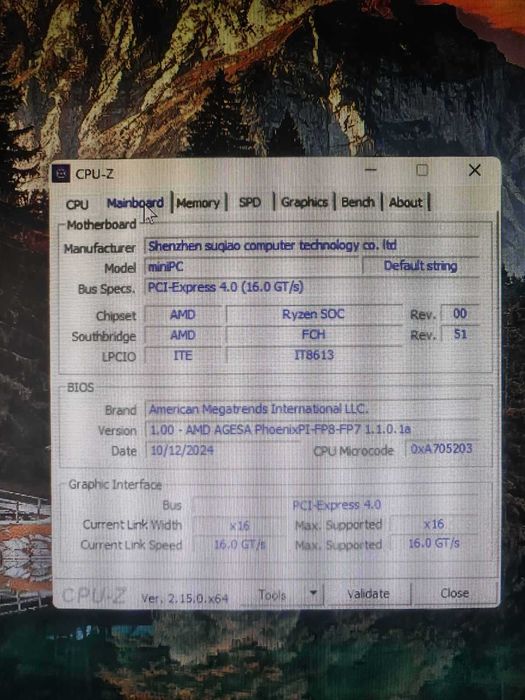
Task: Switch to the SPD tab
Action: click(250, 202)
